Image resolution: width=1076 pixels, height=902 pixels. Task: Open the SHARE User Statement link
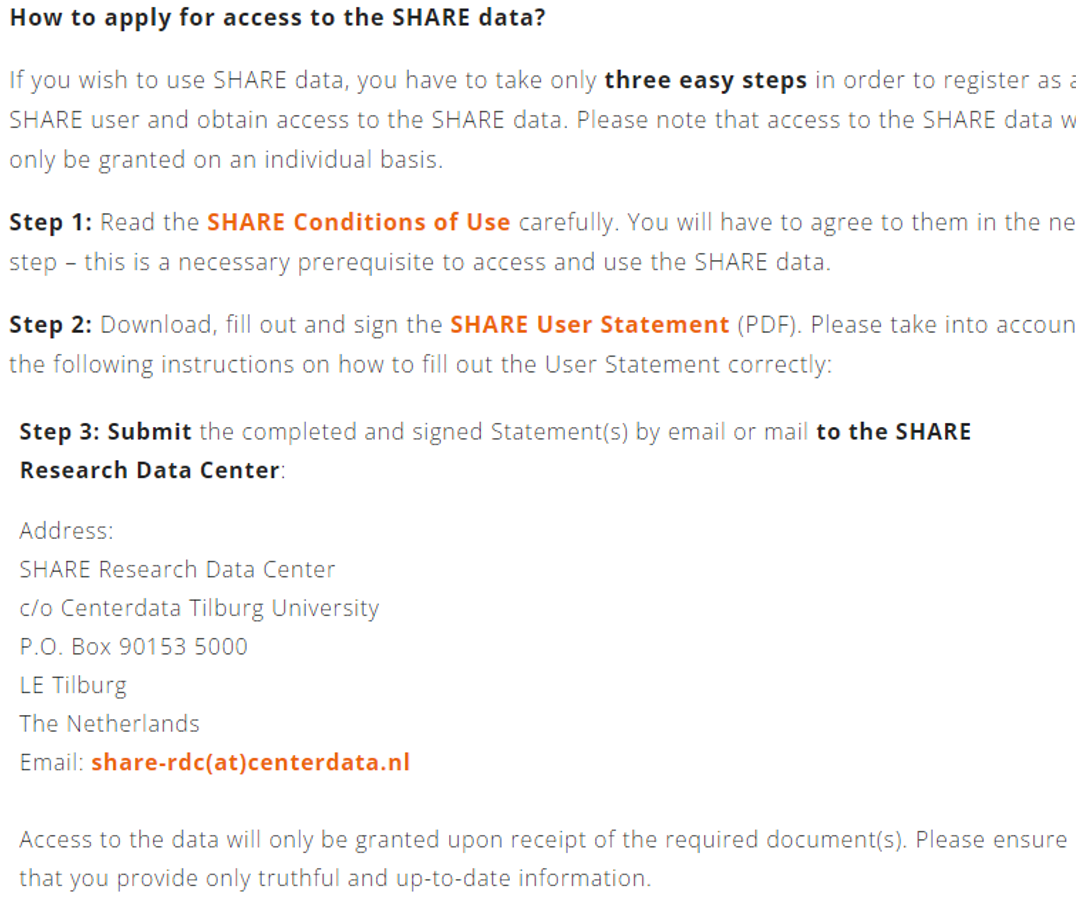click(589, 325)
